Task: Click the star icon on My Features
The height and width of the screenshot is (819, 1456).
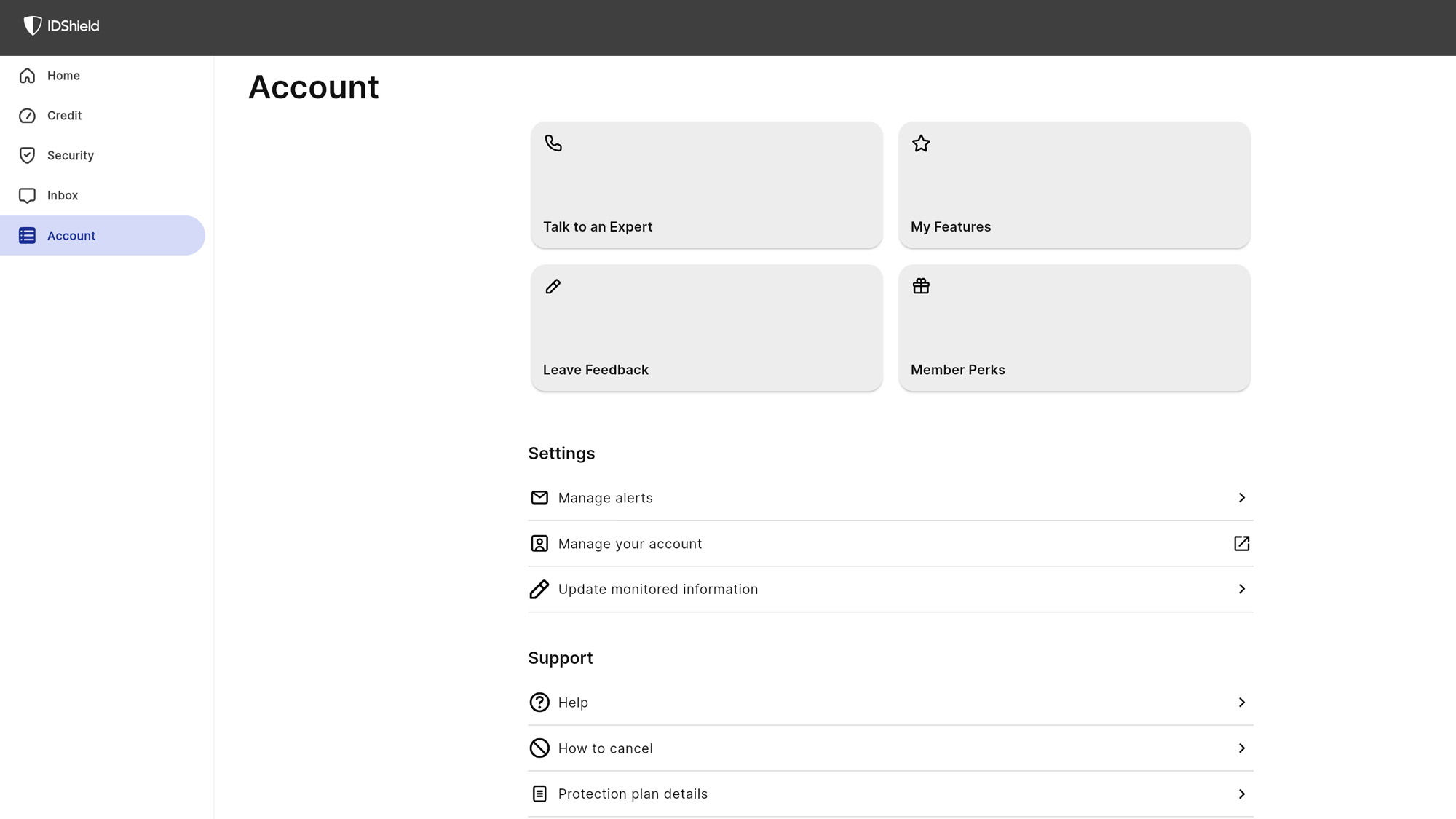Action: click(x=921, y=143)
